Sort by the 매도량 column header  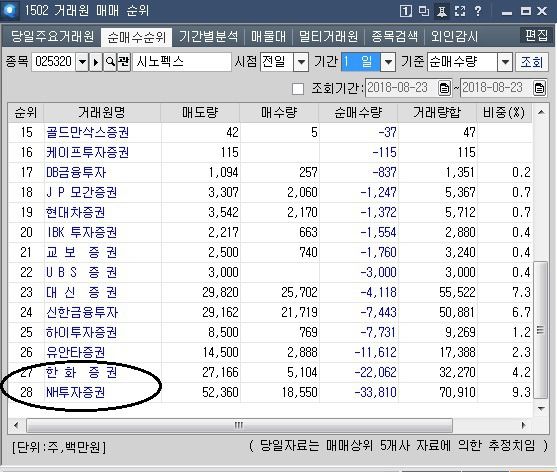pos(200,113)
